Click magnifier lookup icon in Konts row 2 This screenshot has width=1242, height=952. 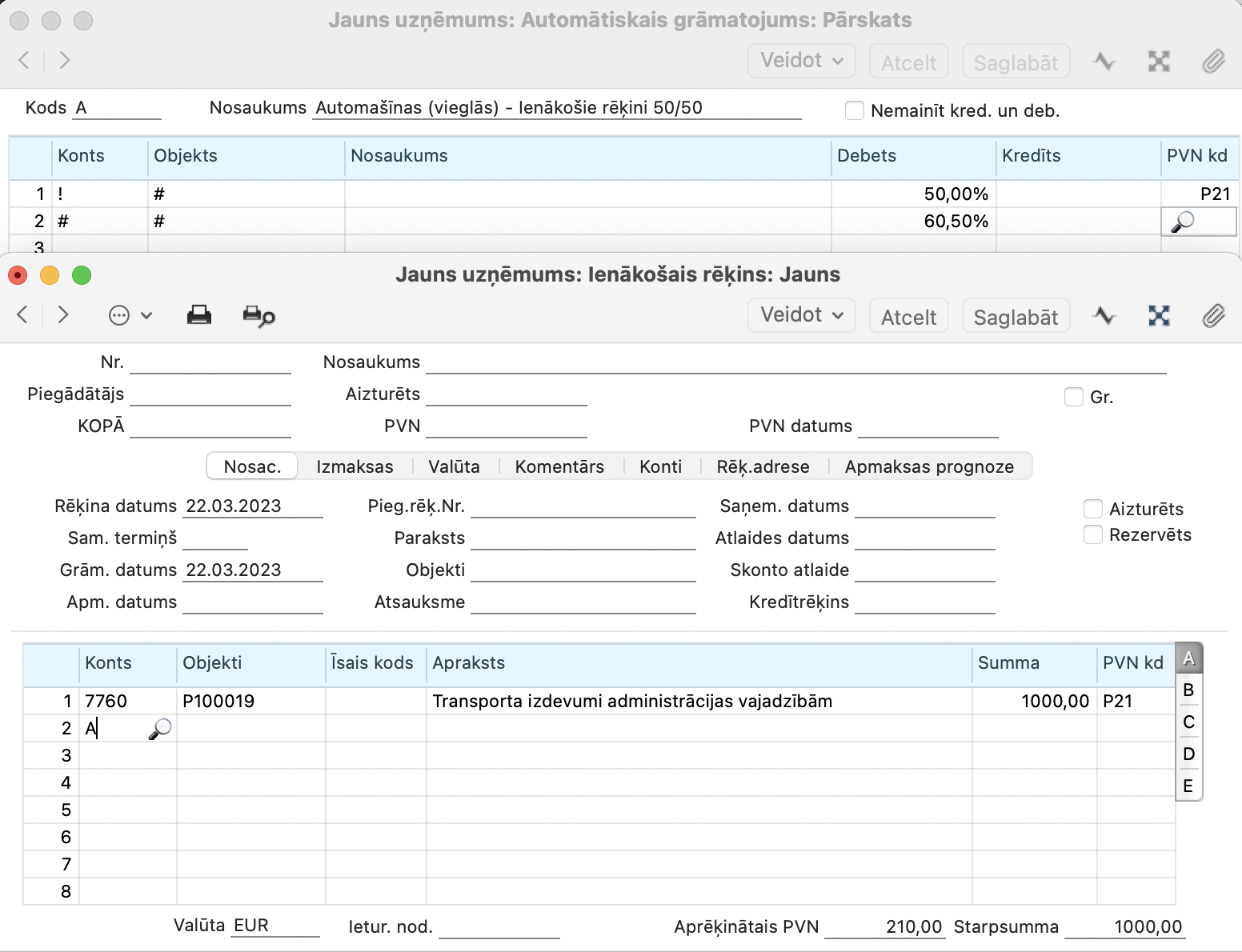160,728
